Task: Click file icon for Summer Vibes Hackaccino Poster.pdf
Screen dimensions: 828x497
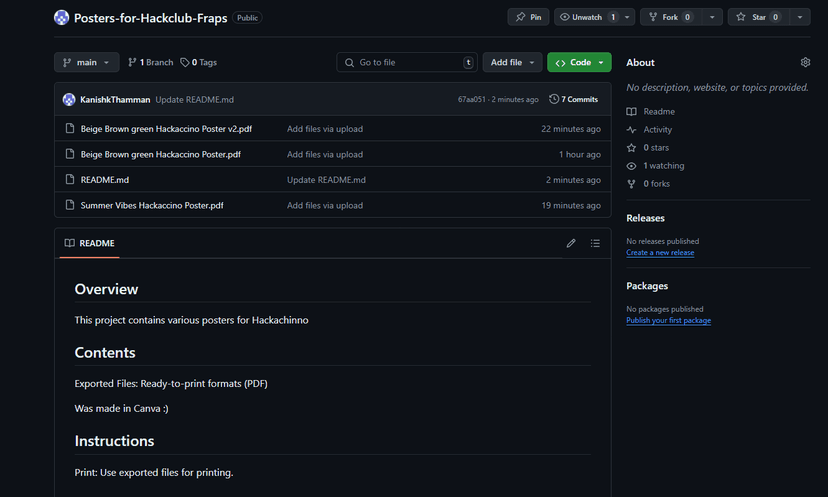Action: 70,204
